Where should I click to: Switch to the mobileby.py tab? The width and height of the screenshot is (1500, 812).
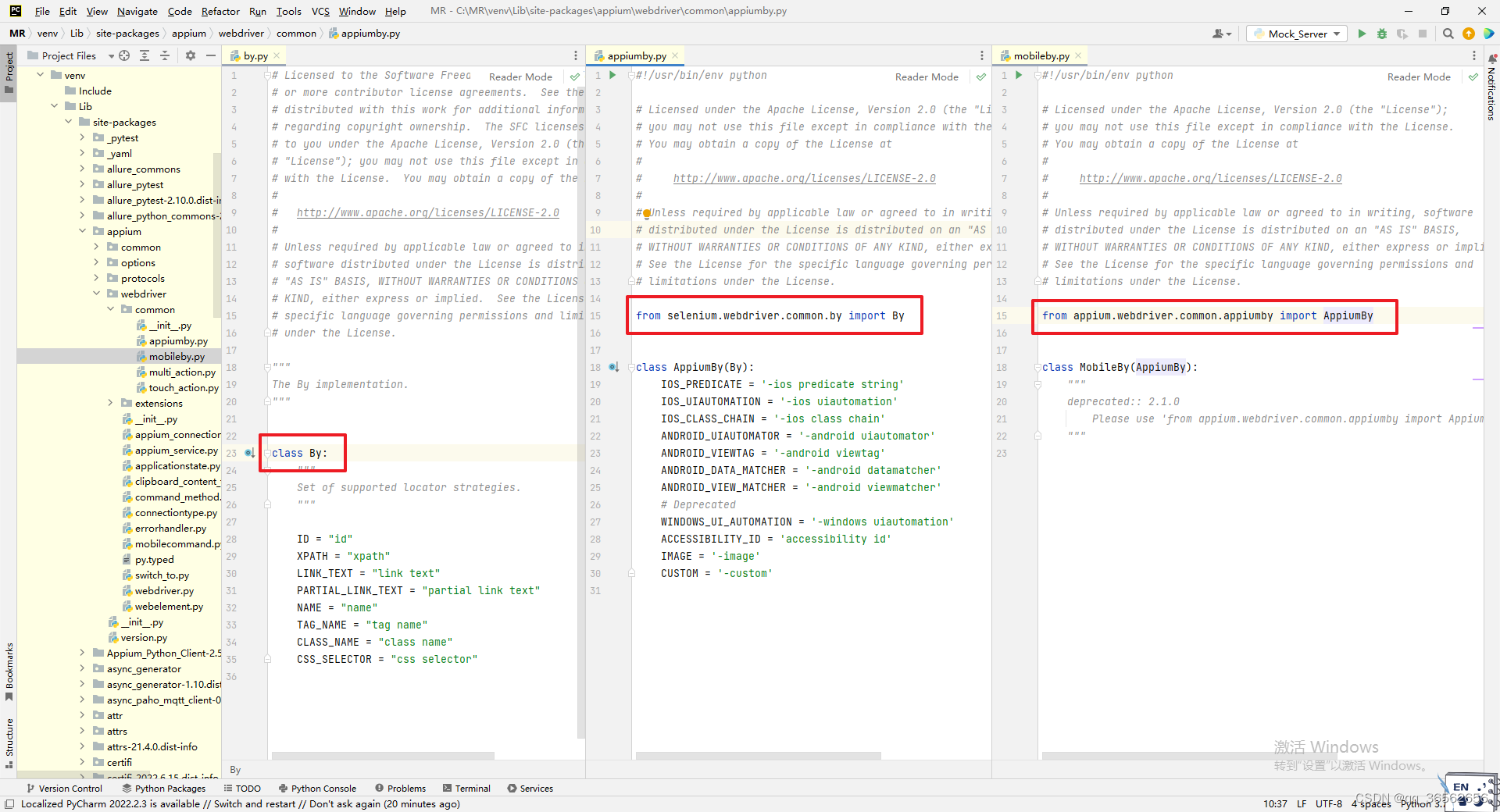click(x=1041, y=55)
